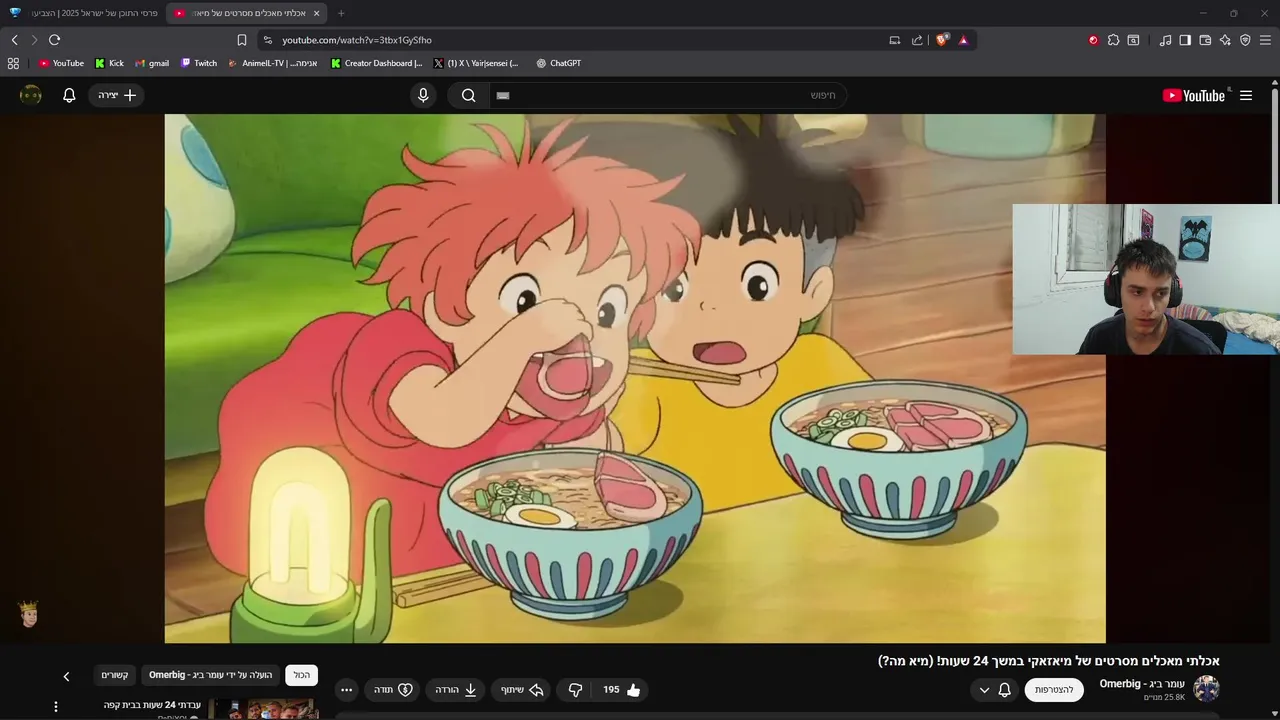This screenshot has height=720, width=1280.
Task: Open the YouTube bookmark
Action: (x=61, y=63)
